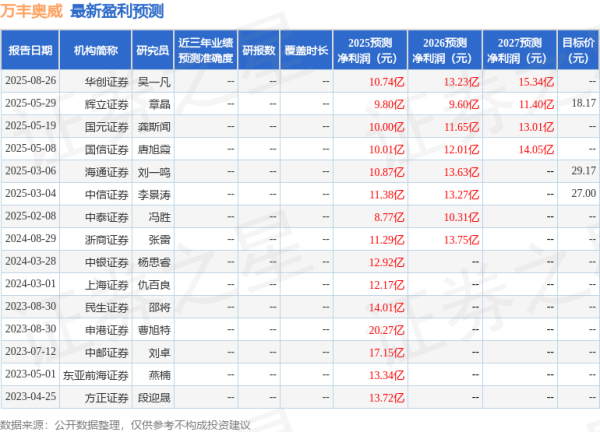Image resolution: width=600 pixels, height=432 pixels.
Task: Click the 17.15亿 profit value
Action: pyautogui.click(x=386, y=353)
